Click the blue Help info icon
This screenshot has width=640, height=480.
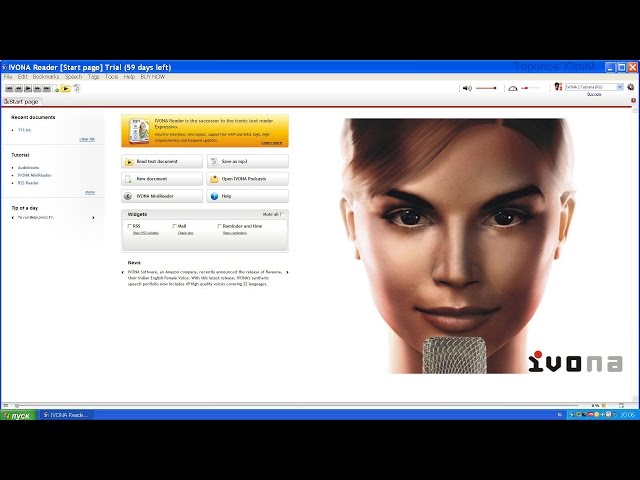point(214,196)
